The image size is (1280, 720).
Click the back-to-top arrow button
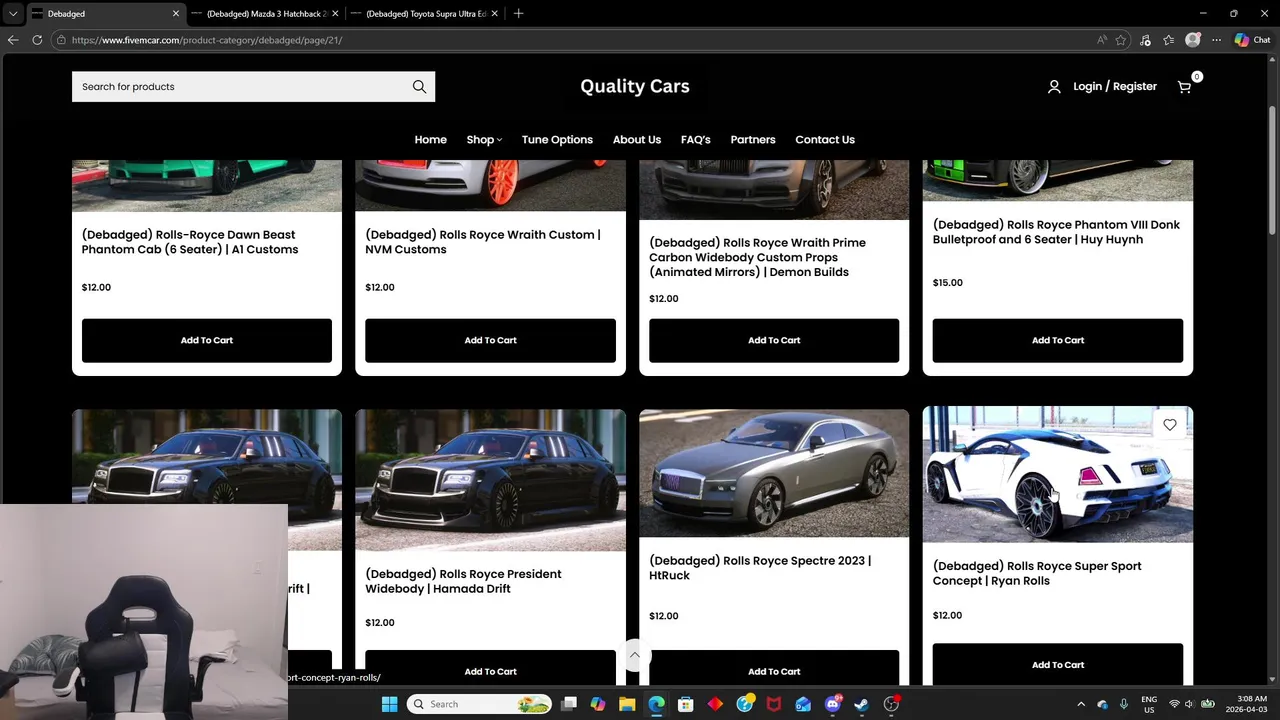tap(634, 655)
